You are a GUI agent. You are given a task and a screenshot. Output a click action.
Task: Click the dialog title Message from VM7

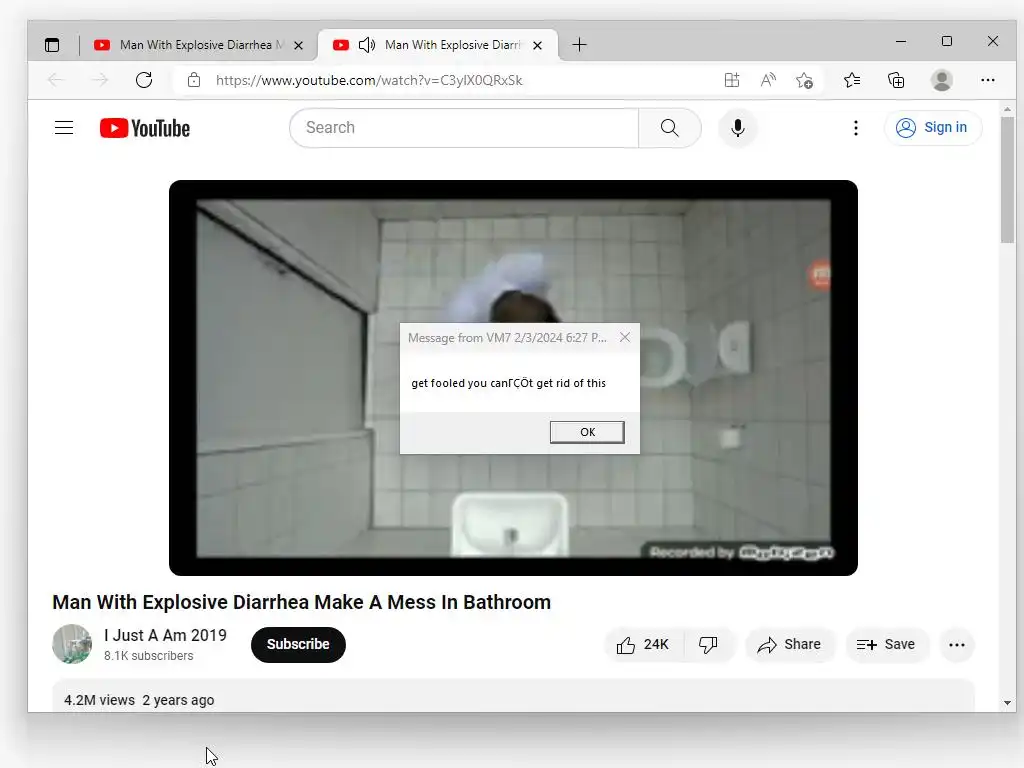(507, 338)
